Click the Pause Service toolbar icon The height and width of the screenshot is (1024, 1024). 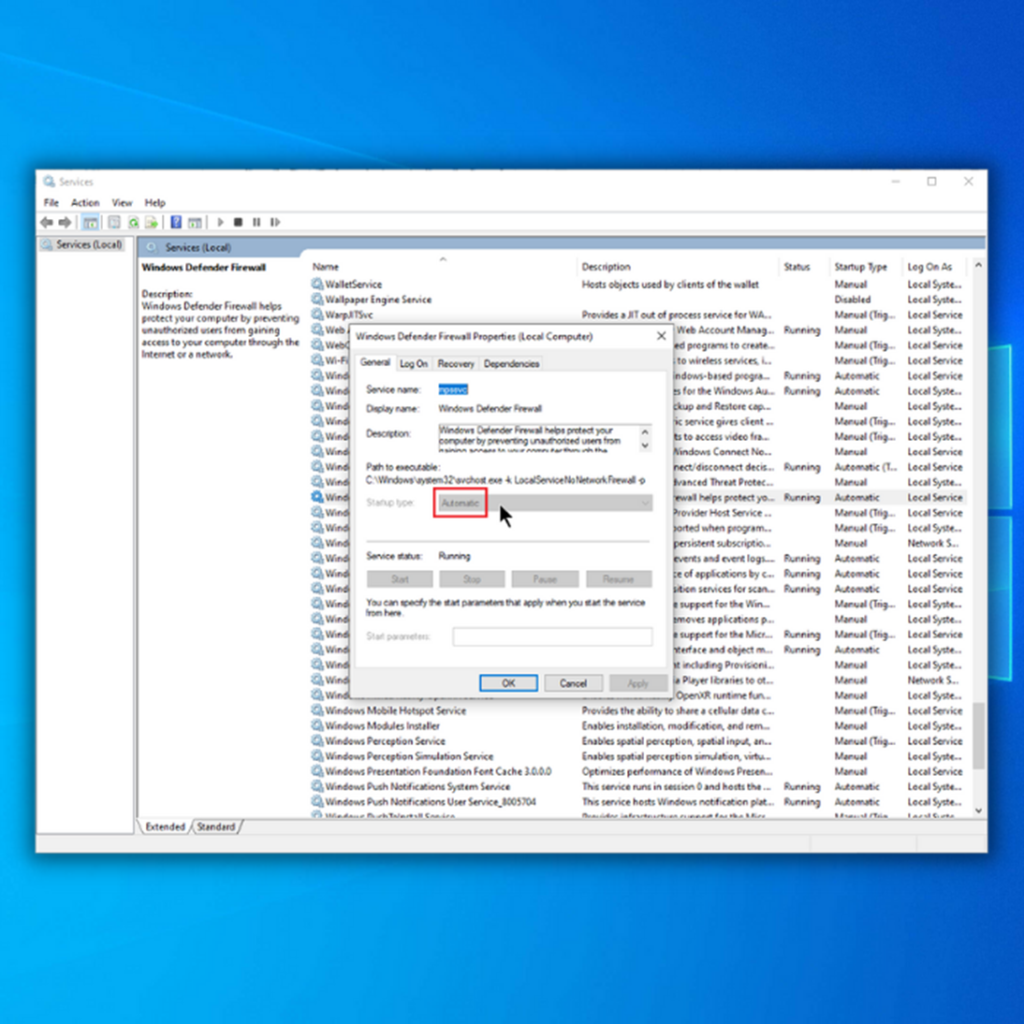click(257, 222)
